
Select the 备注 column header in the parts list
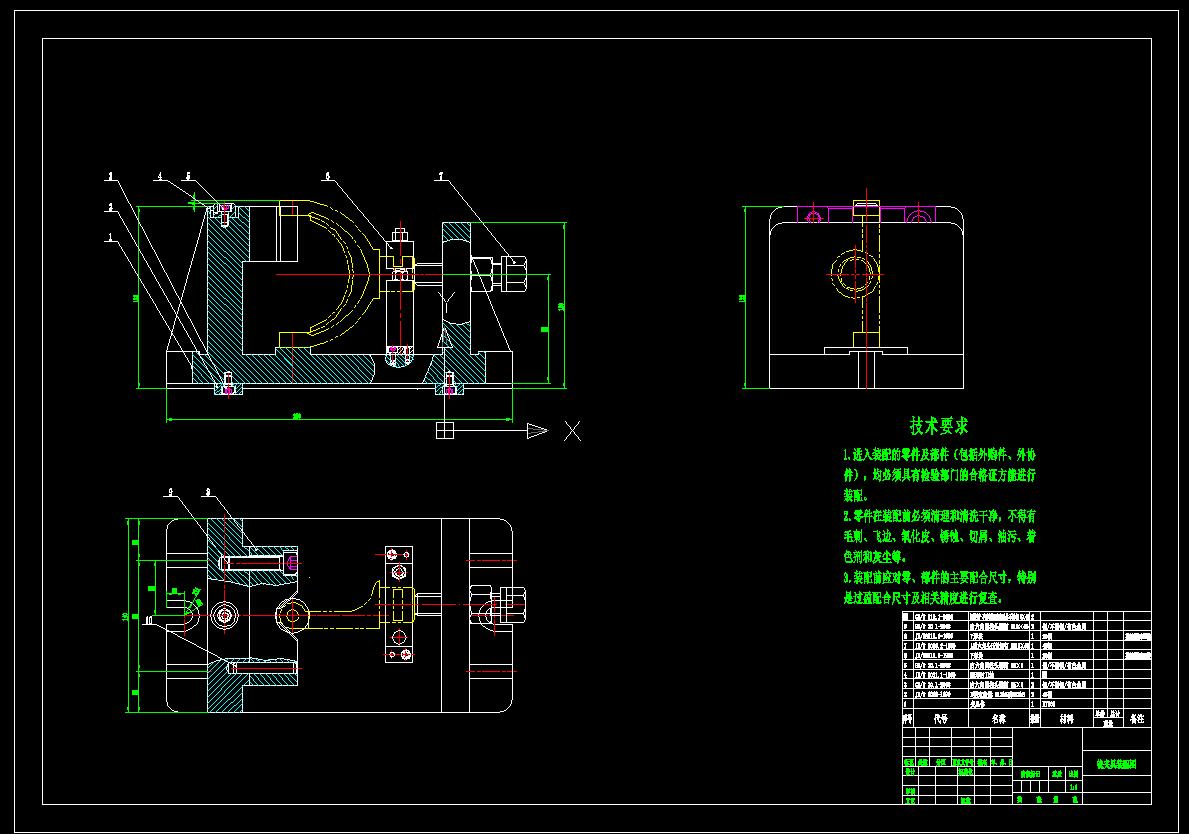1137,719
